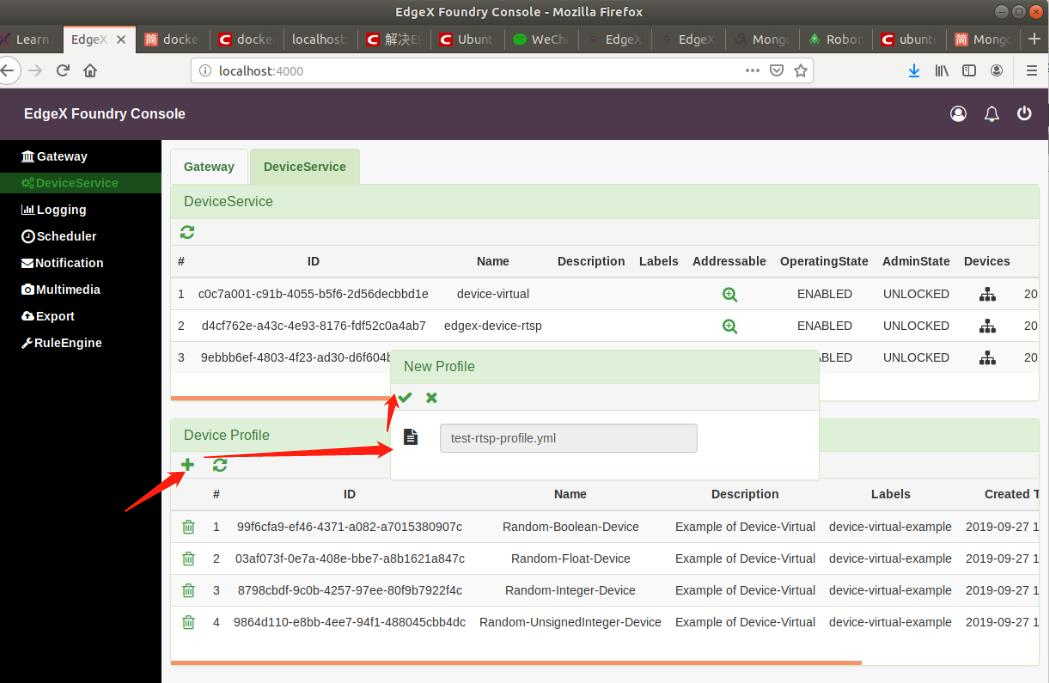Click the OperatingState column header

(x=824, y=262)
